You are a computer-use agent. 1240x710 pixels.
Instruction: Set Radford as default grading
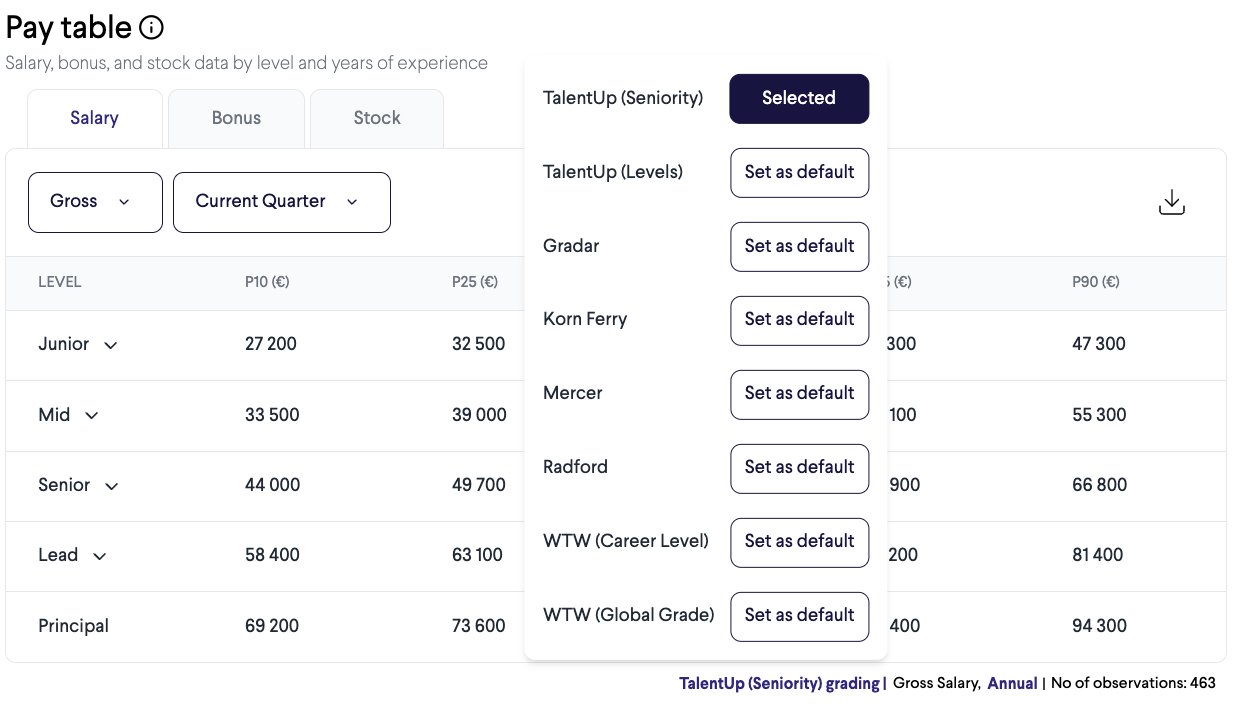(x=799, y=468)
